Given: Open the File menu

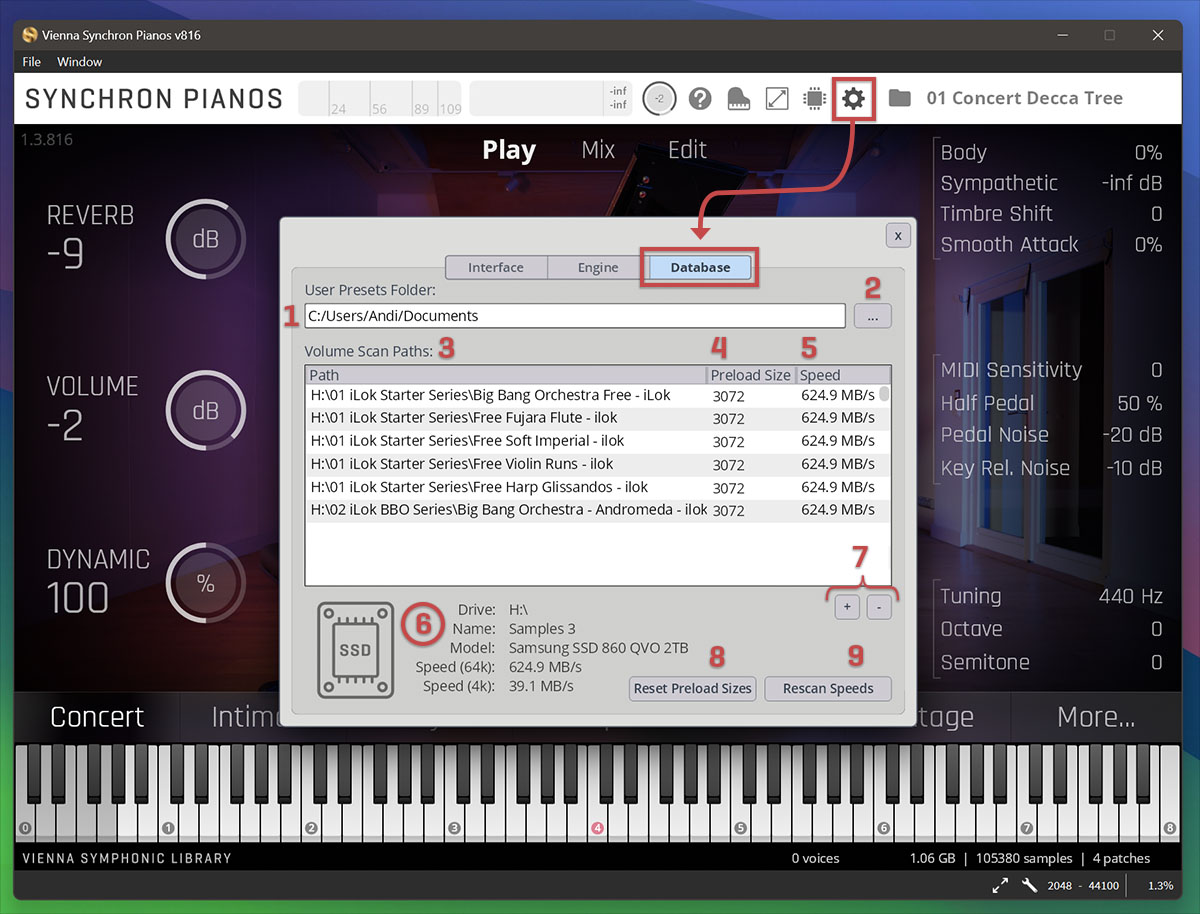Looking at the screenshot, I should (32, 62).
